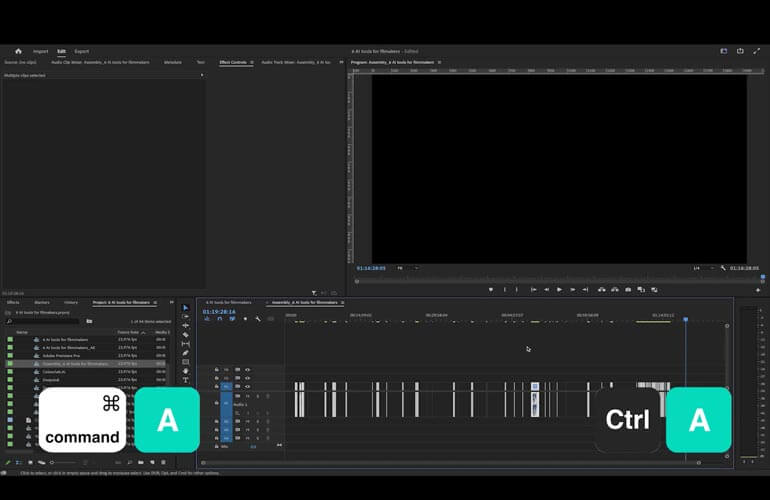Add a marker in the timeline header

(x=246, y=319)
